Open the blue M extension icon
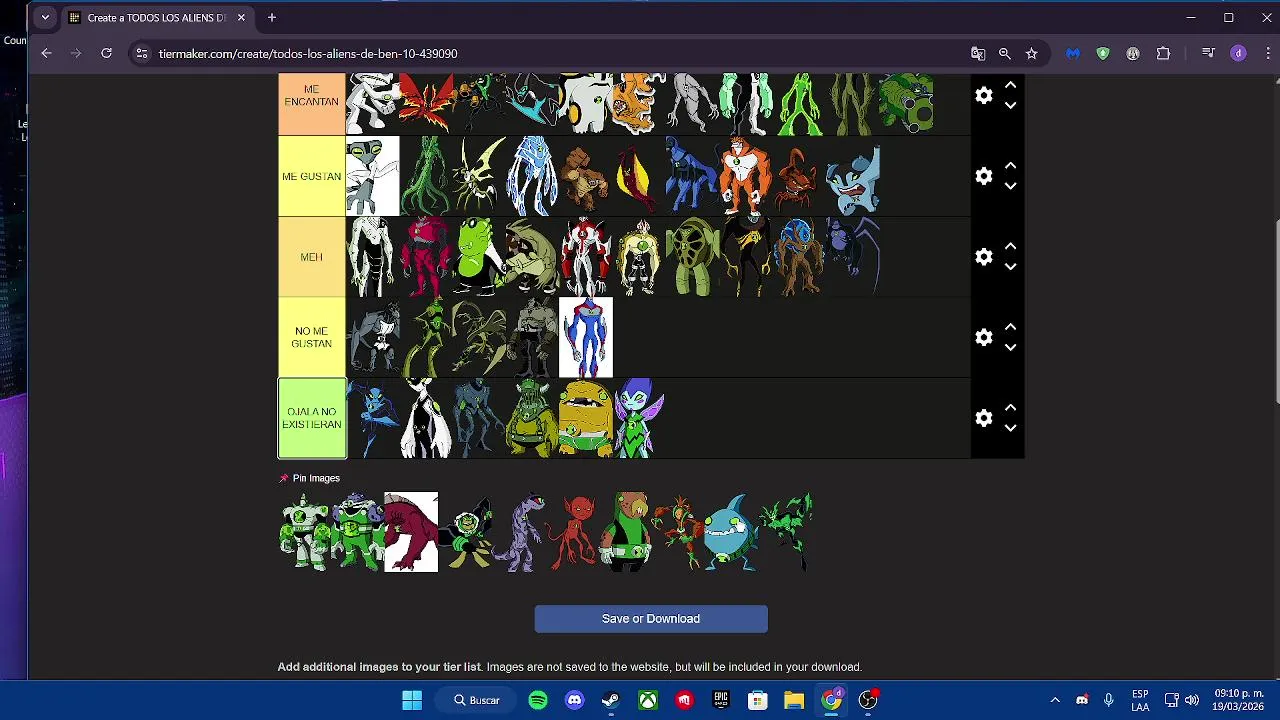Image resolution: width=1280 pixels, height=720 pixels. (x=1073, y=54)
